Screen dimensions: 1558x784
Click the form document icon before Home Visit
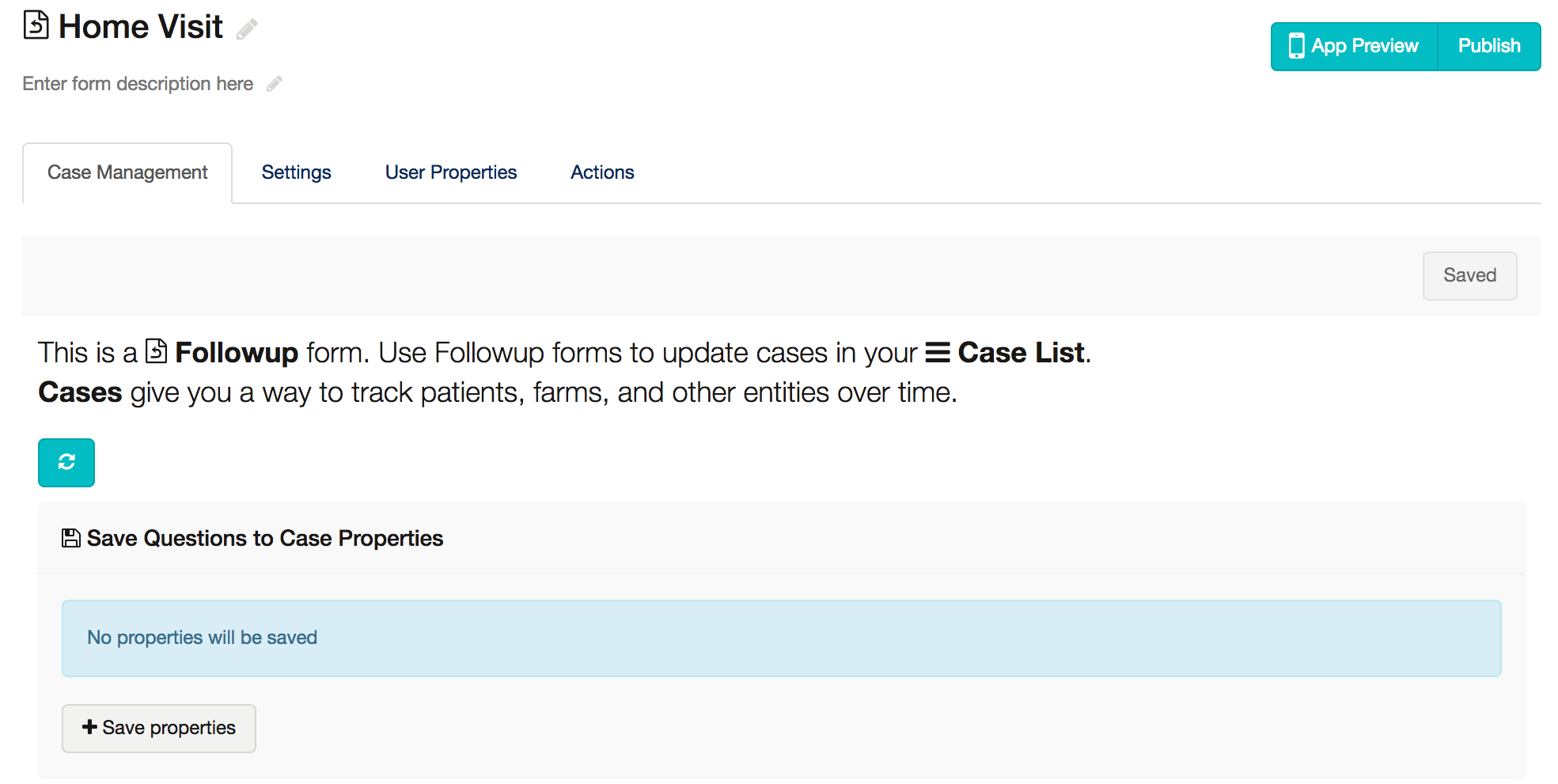coord(36,25)
